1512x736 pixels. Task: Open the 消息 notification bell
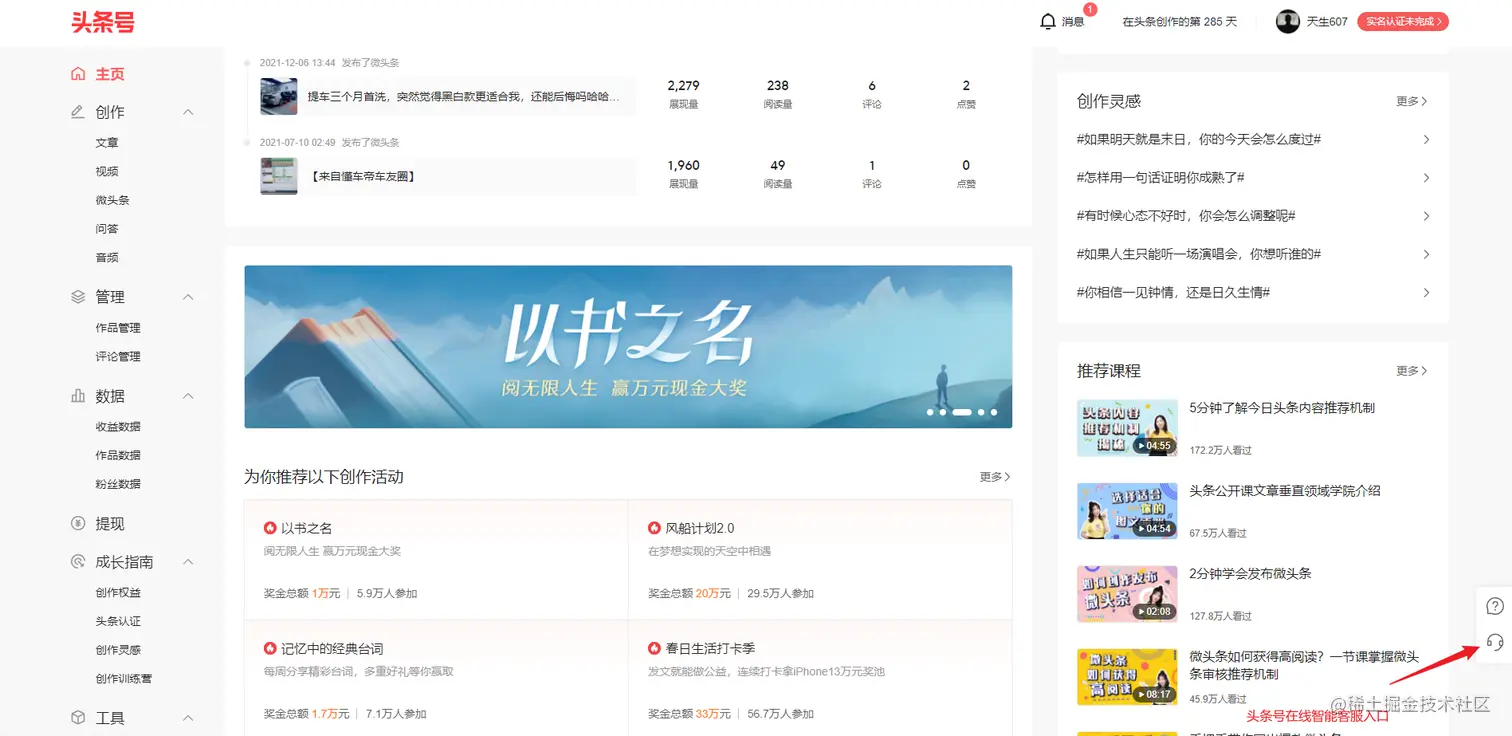[x=1048, y=21]
